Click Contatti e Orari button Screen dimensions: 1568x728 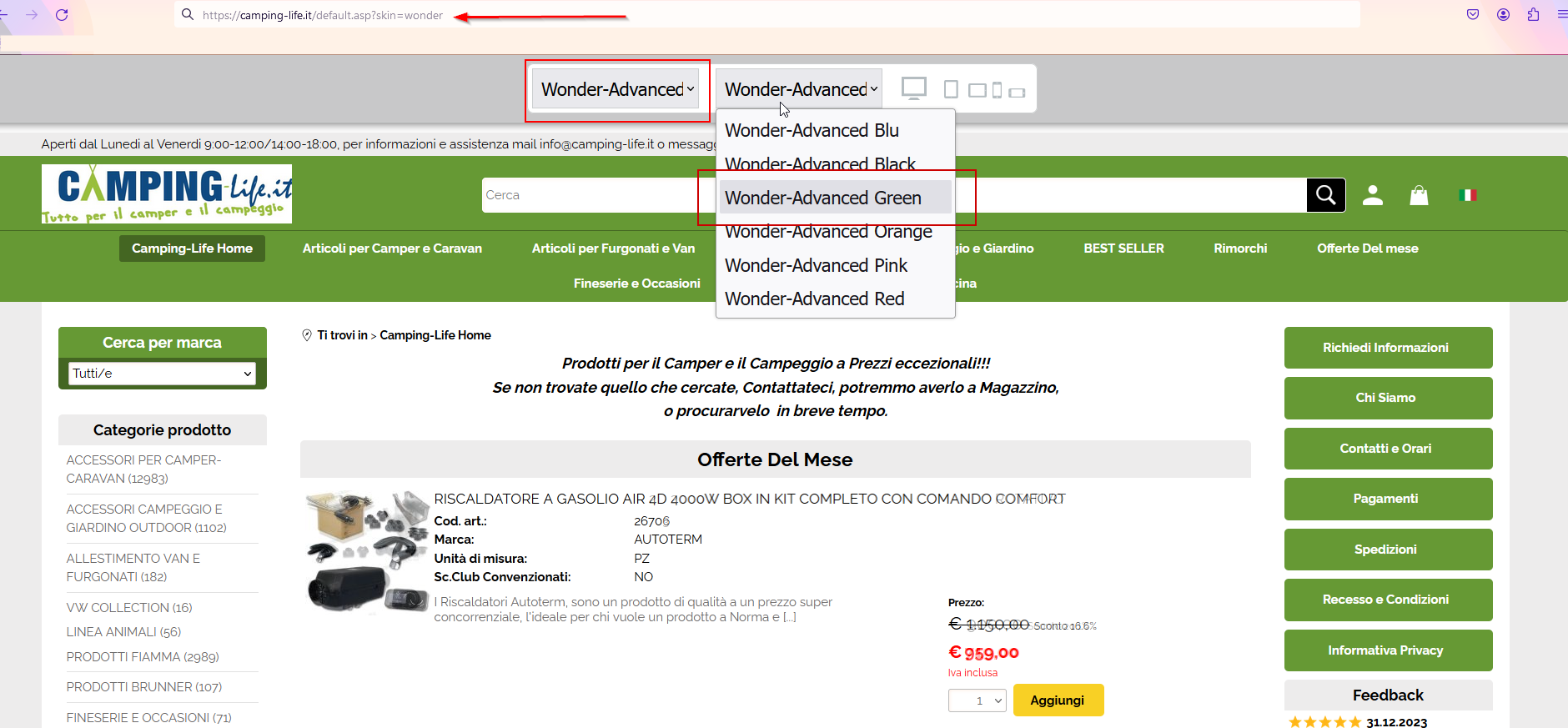pyautogui.click(x=1388, y=449)
